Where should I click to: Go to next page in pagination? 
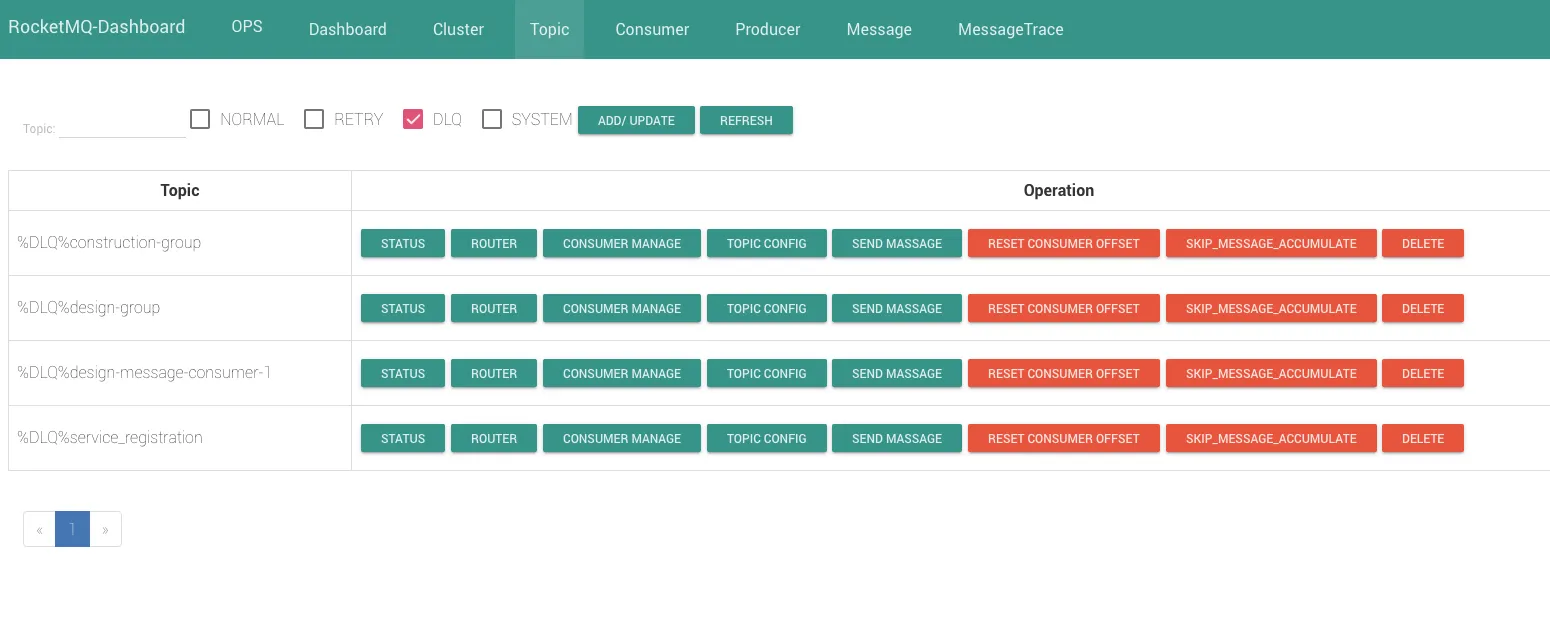coord(105,530)
